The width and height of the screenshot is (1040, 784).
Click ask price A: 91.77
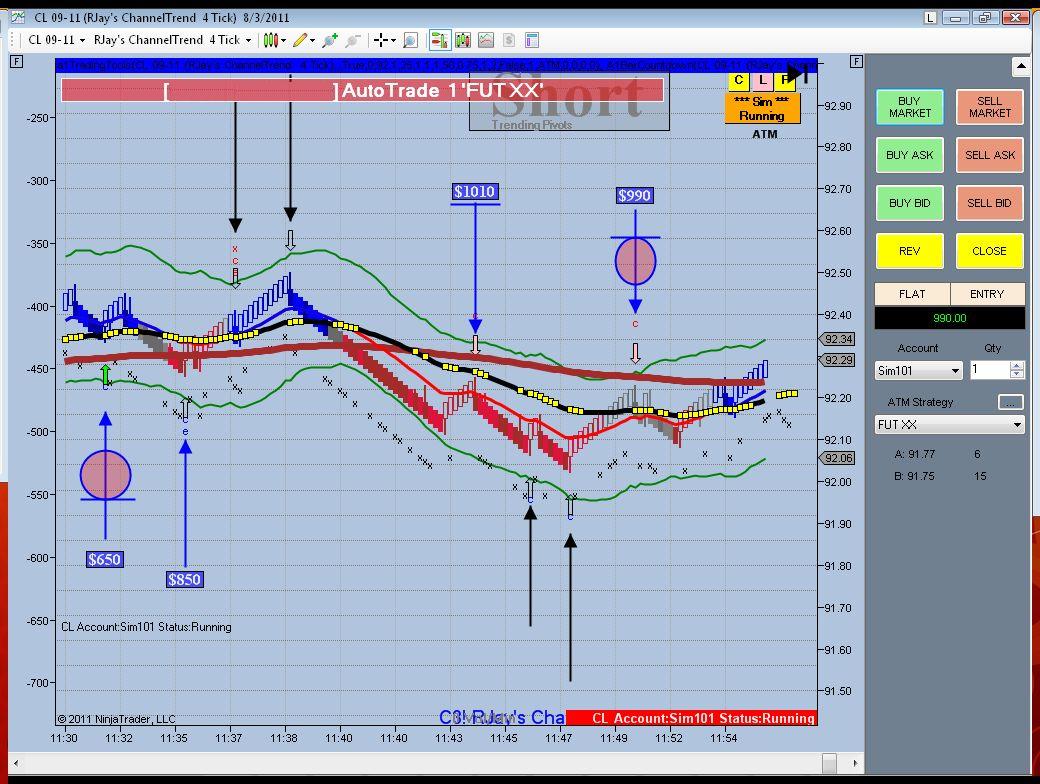pyautogui.click(x=915, y=454)
